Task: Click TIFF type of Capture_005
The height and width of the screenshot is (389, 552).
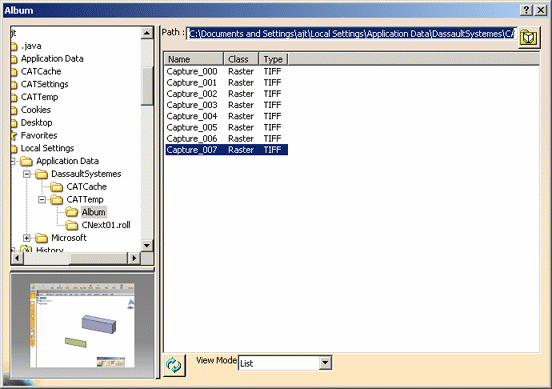Action: [x=272, y=127]
